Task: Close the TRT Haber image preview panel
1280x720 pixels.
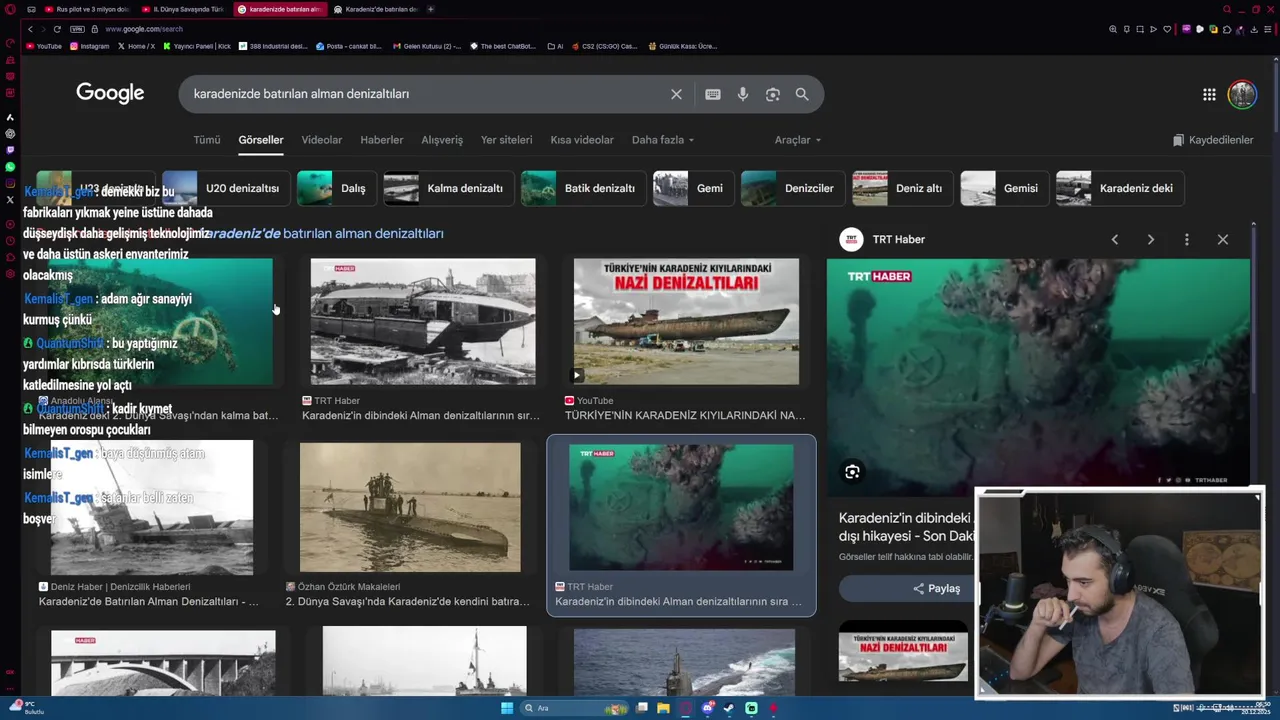Action: (x=1223, y=239)
